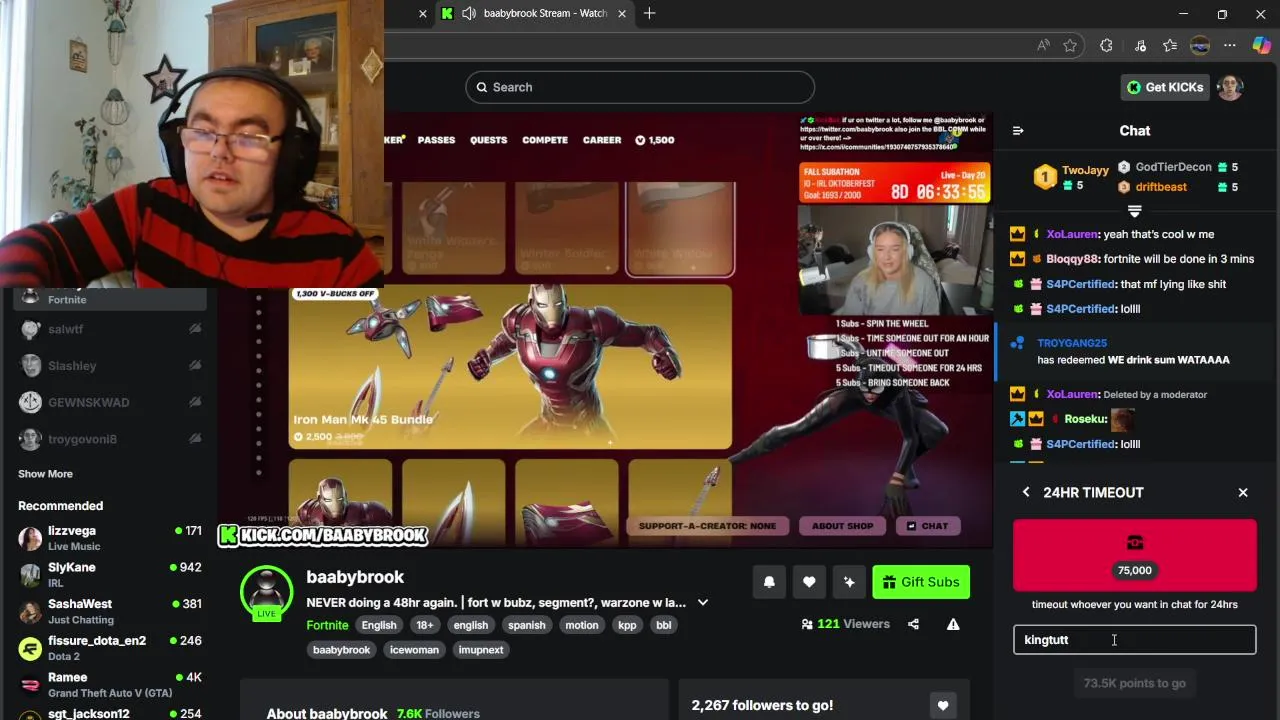Mute the baabybrook tab speaker icon

468,13
